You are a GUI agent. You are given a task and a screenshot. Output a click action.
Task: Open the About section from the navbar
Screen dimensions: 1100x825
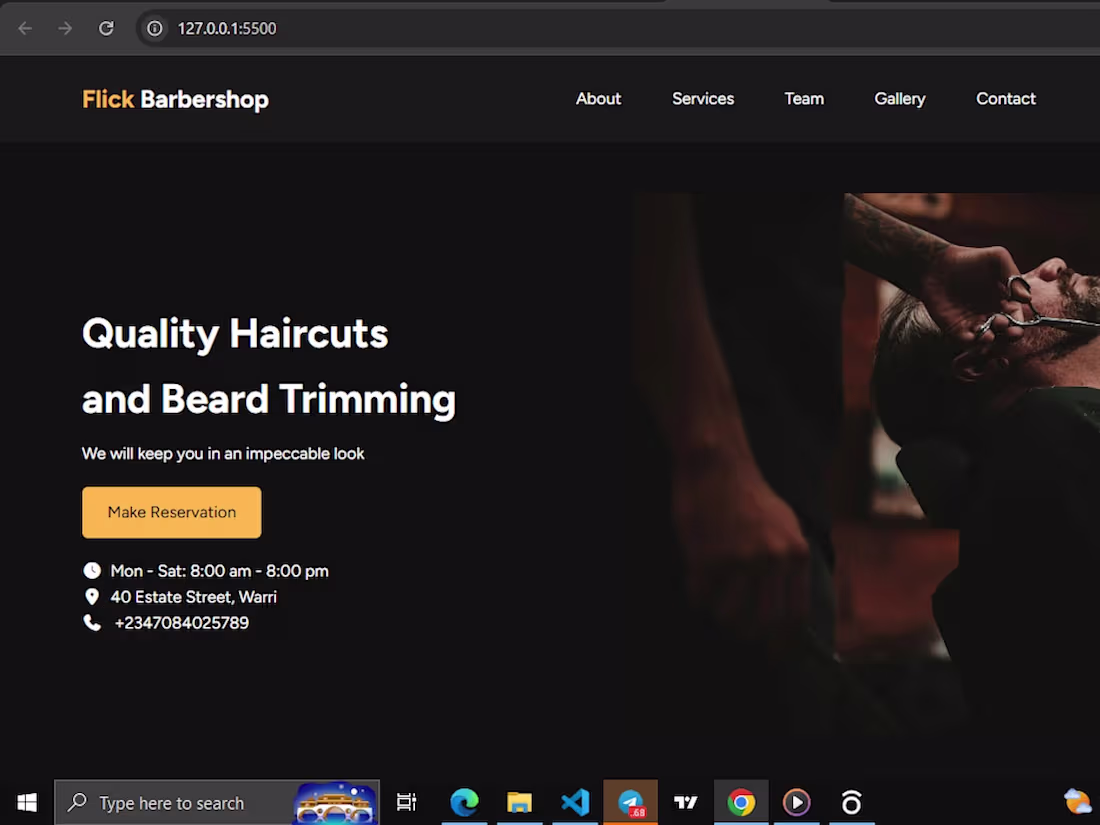click(x=598, y=98)
